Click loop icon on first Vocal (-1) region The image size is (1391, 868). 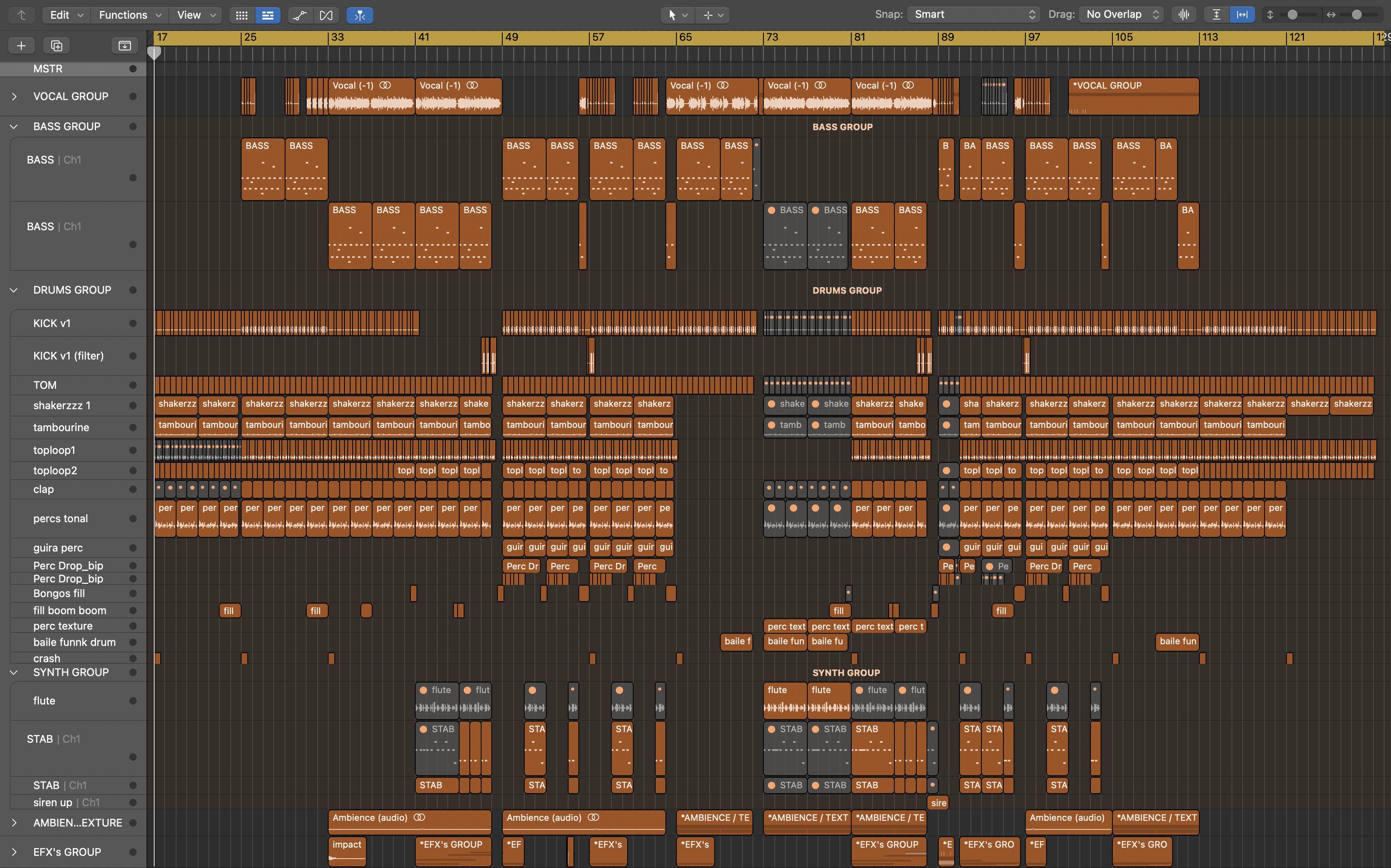385,85
